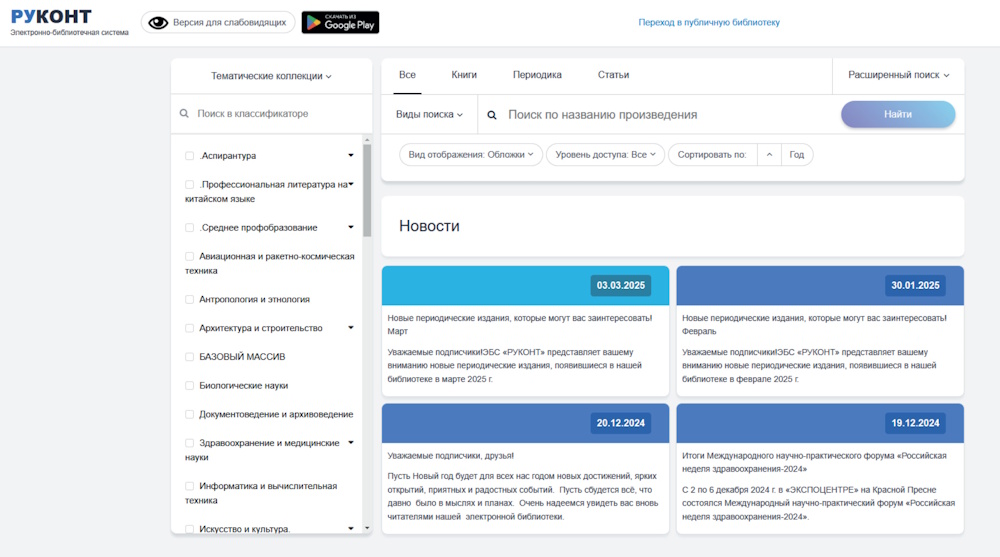
Task: Tick the Биологические науки checkbox
Action: [x=190, y=386]
